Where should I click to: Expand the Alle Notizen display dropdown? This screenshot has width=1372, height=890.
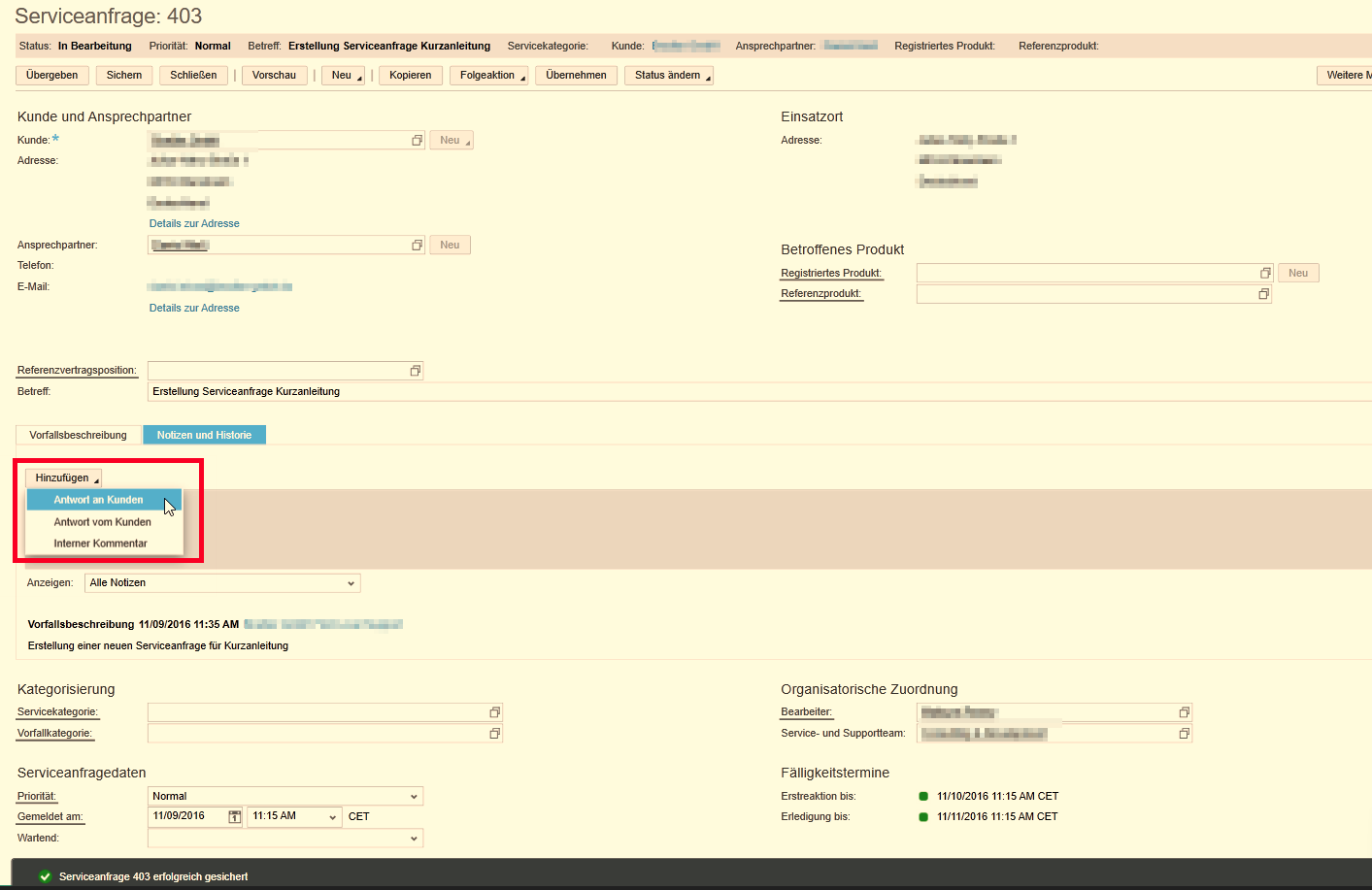click(x=351, y=583)
